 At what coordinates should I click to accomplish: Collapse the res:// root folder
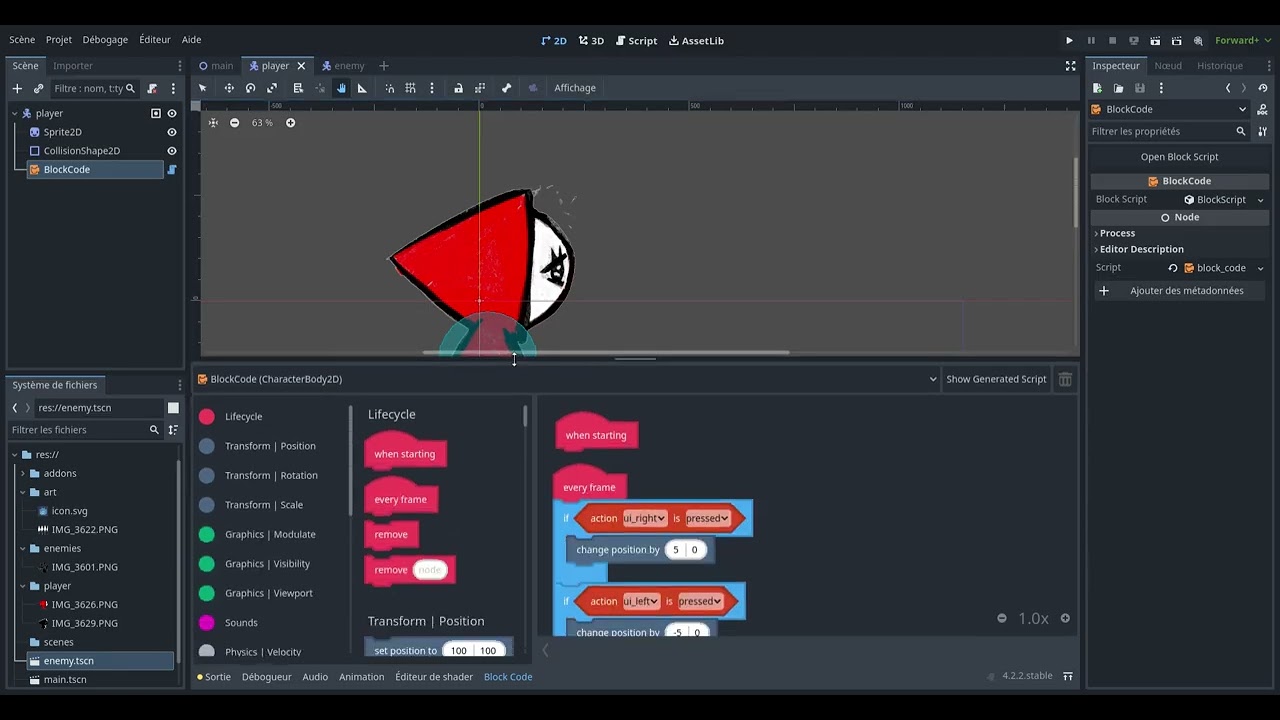tap(15, 455)
